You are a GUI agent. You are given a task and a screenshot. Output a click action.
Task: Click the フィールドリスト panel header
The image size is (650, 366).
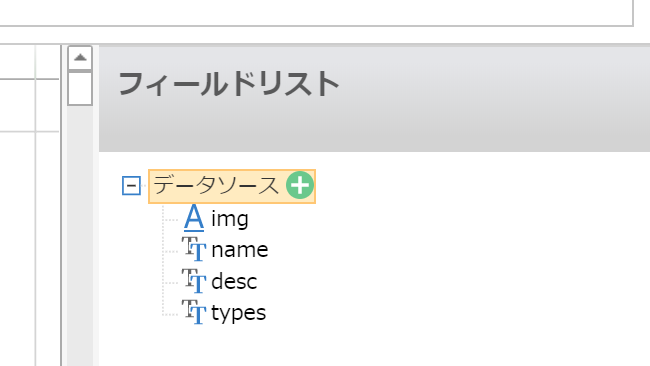(x=374, y=99)
